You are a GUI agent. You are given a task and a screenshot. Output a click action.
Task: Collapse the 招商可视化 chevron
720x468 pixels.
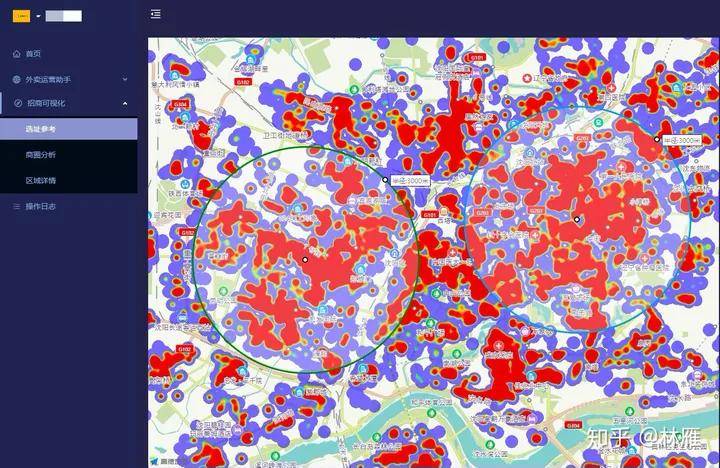[125, 104]
